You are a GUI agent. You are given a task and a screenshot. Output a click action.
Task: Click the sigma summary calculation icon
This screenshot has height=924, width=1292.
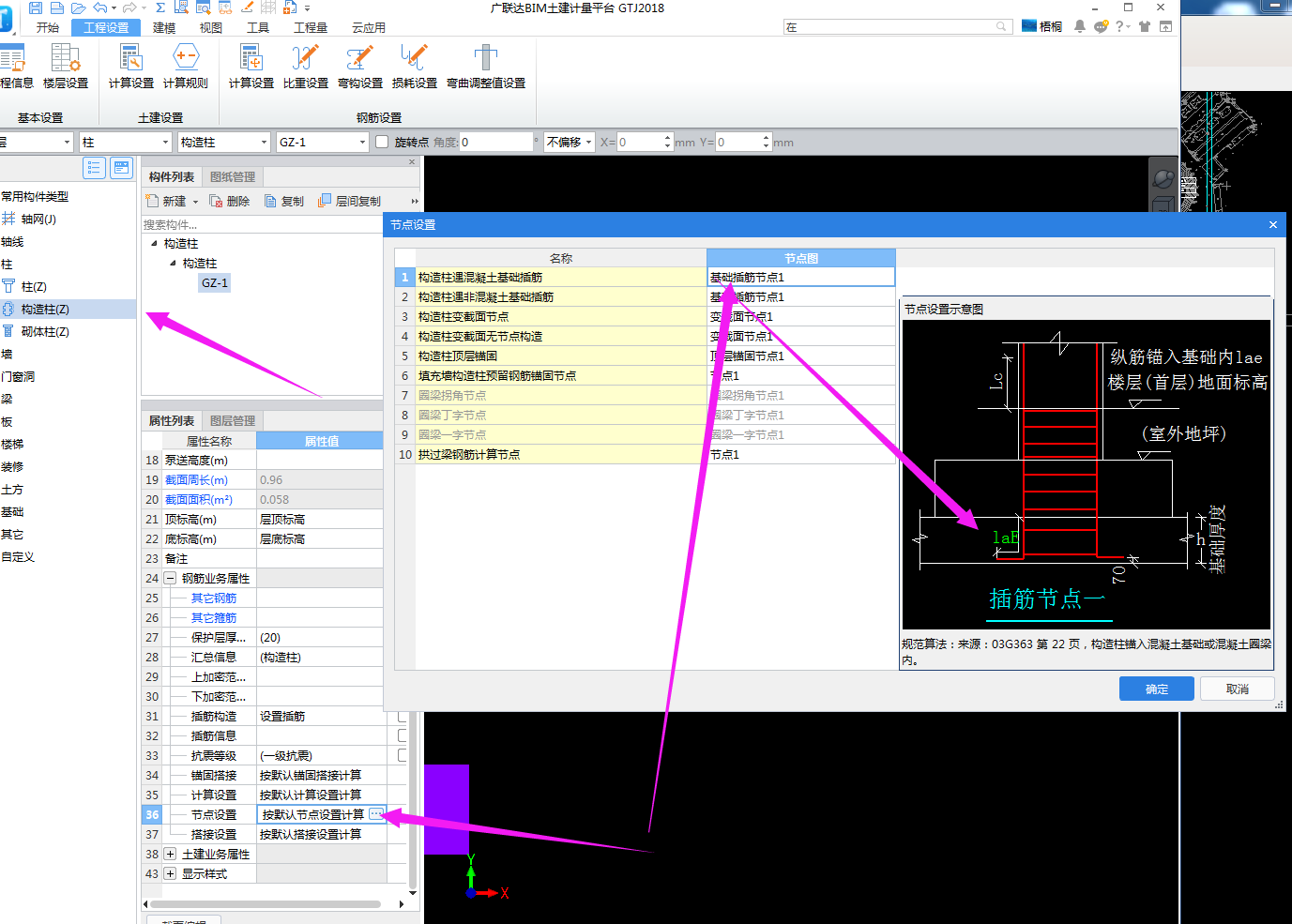[160, 8]
